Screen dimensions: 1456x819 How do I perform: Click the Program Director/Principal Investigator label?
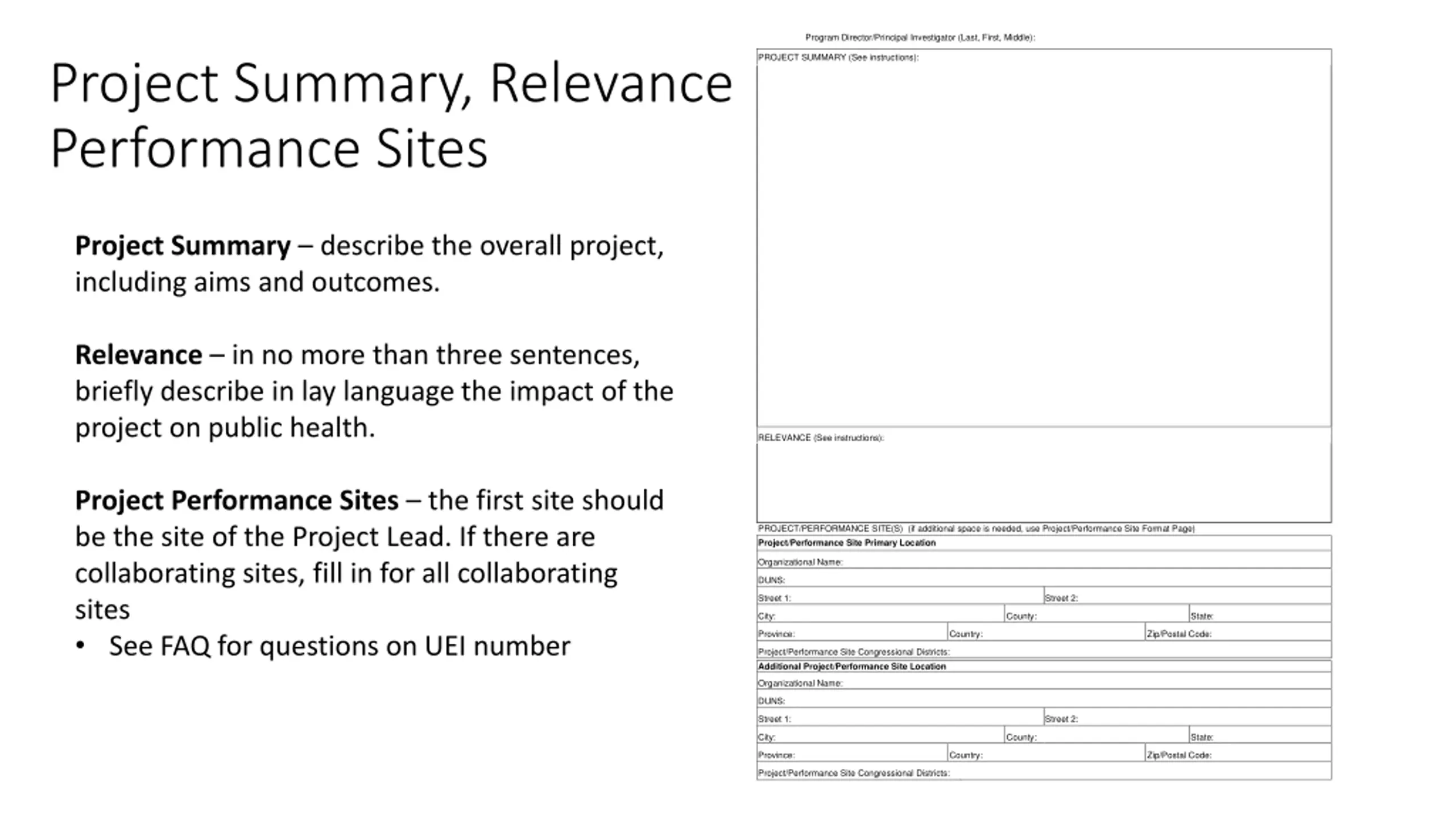[x=920, y=38]
